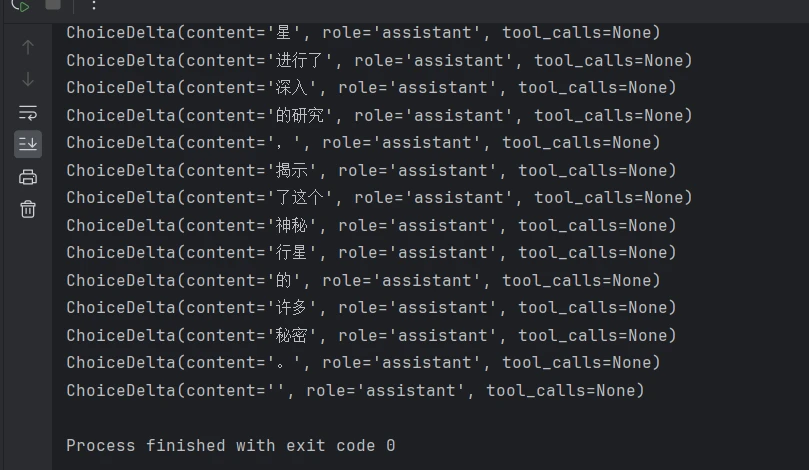Click the output line with content '深入'

(x=371, y=88)
